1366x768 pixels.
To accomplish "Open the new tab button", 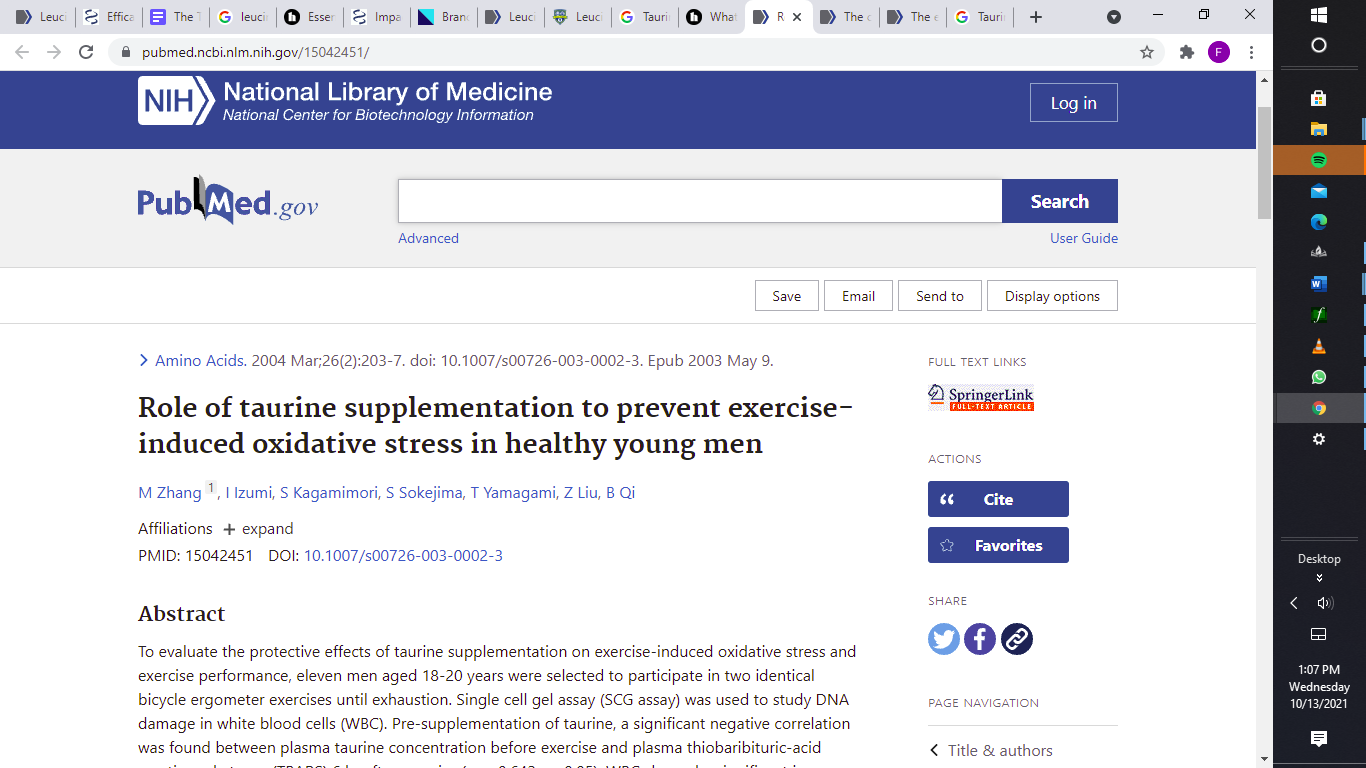I will pos(1036,17).
